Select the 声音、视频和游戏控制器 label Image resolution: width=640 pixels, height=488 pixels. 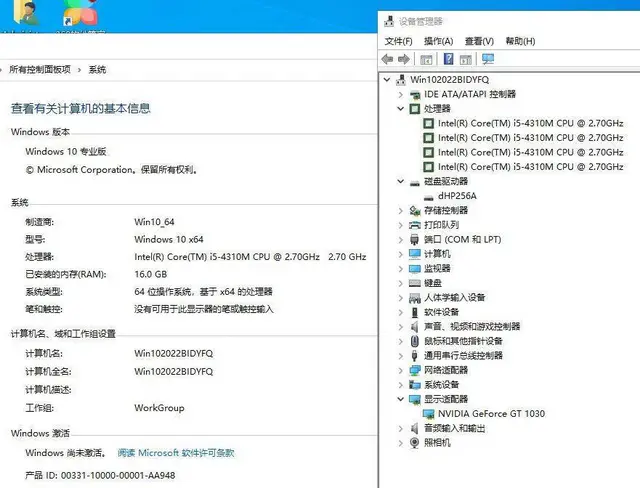coord(472,326)
